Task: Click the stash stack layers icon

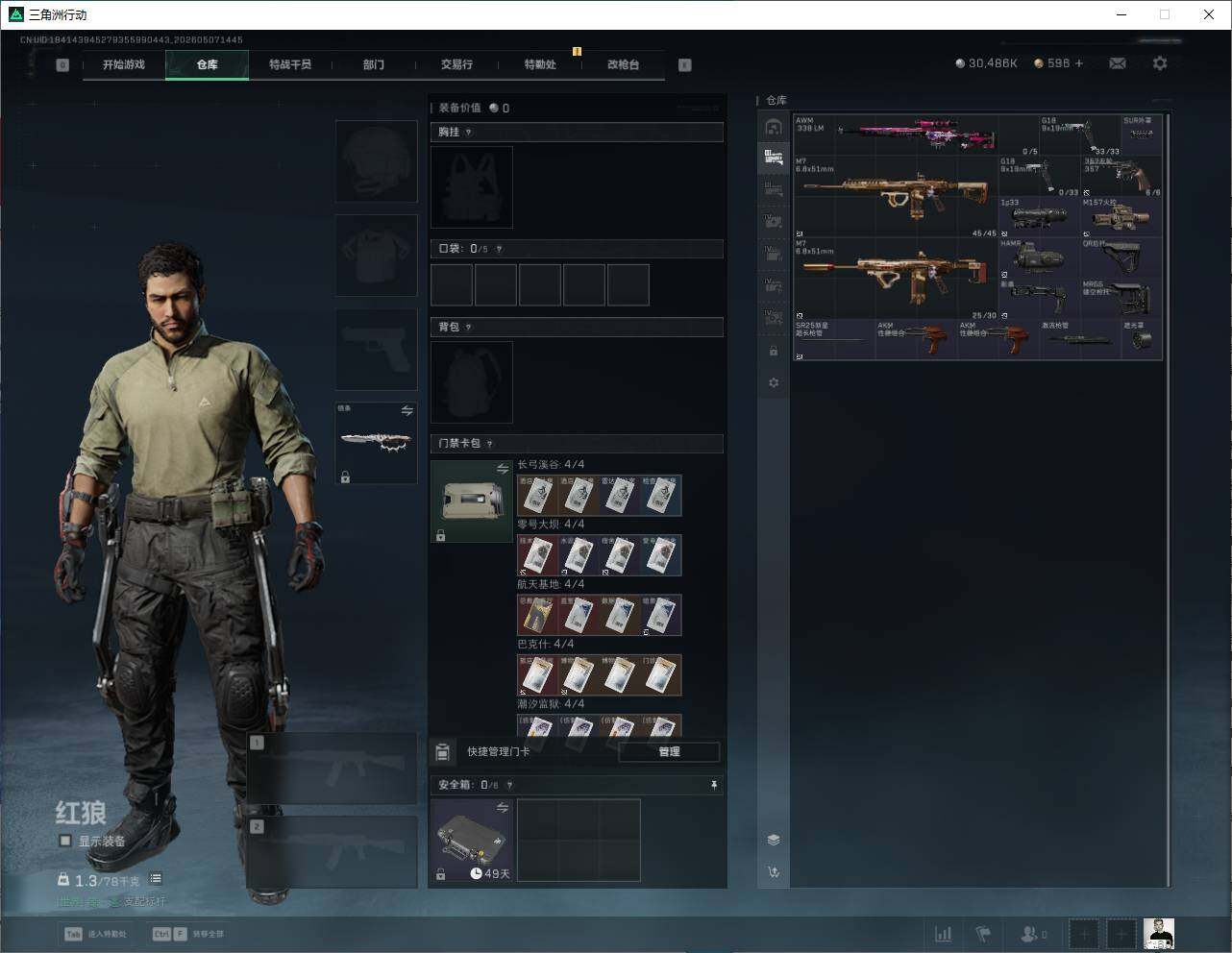Action: (x=774, y=840)
